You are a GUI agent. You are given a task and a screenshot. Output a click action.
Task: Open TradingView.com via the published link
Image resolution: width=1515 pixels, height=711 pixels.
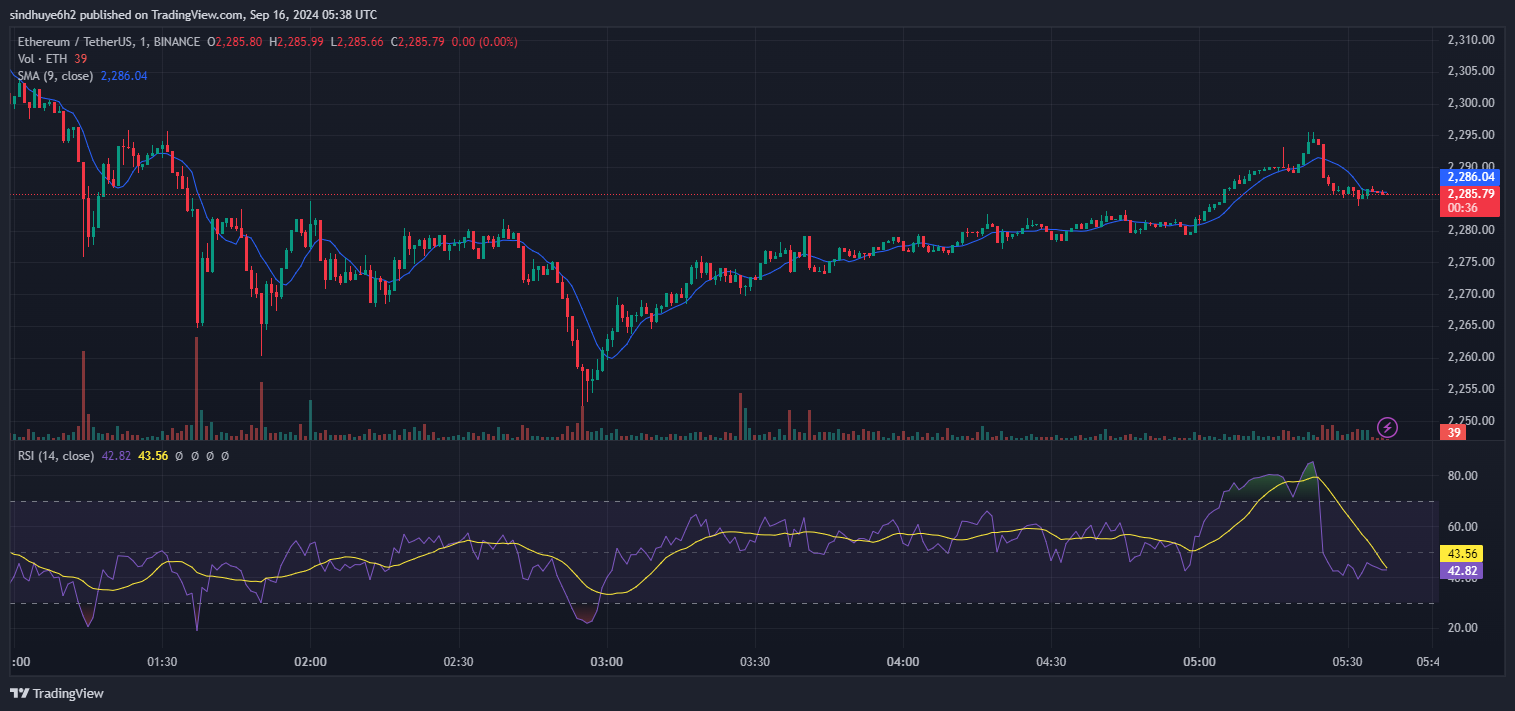[197, 14]
